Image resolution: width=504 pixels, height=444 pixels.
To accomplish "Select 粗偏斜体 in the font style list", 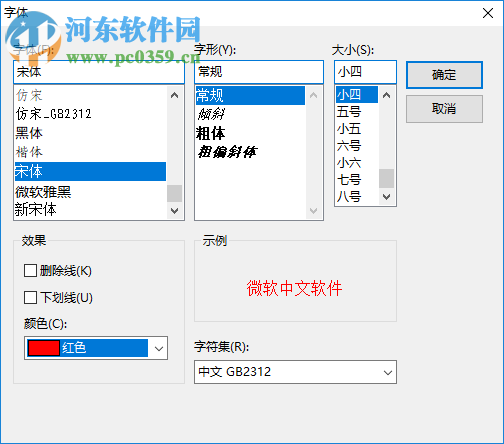I will coord(250,152).
